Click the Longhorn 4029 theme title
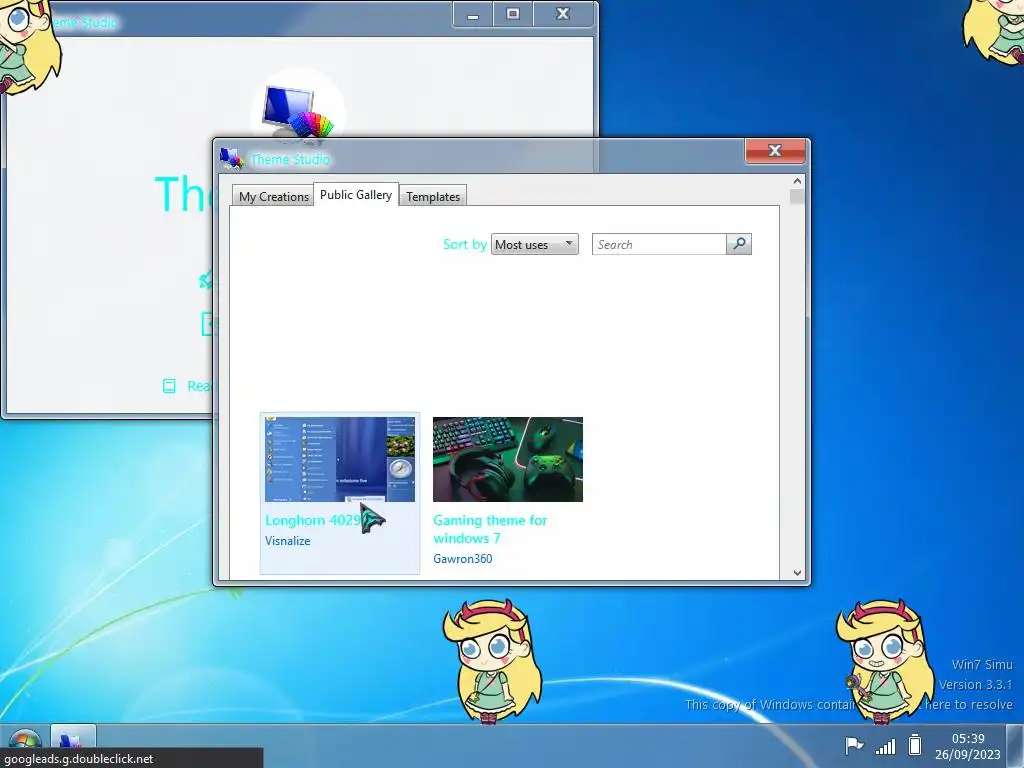The width and height of the screenshot is (1024, 768). [x=315, y=520]
